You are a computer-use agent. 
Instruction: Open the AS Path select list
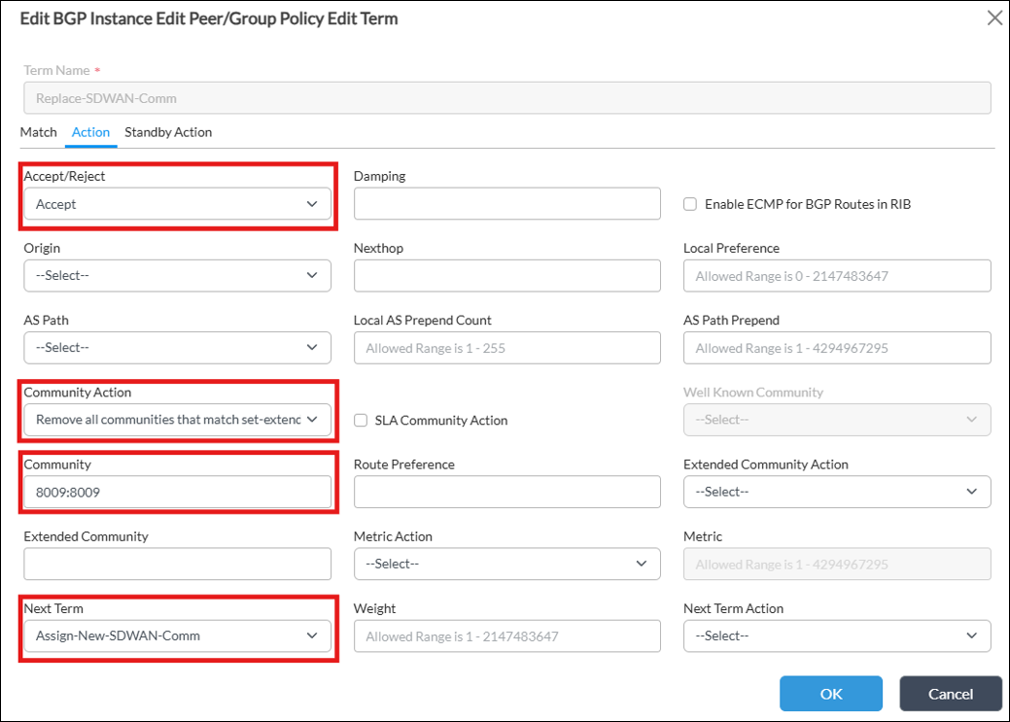pos(177,348)
